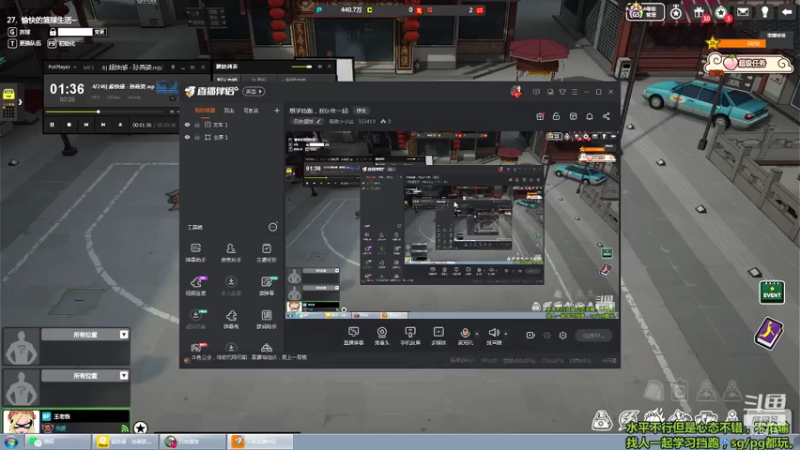Open toolbox settings circle icon

pyautogui.click(x=273, y=227)
